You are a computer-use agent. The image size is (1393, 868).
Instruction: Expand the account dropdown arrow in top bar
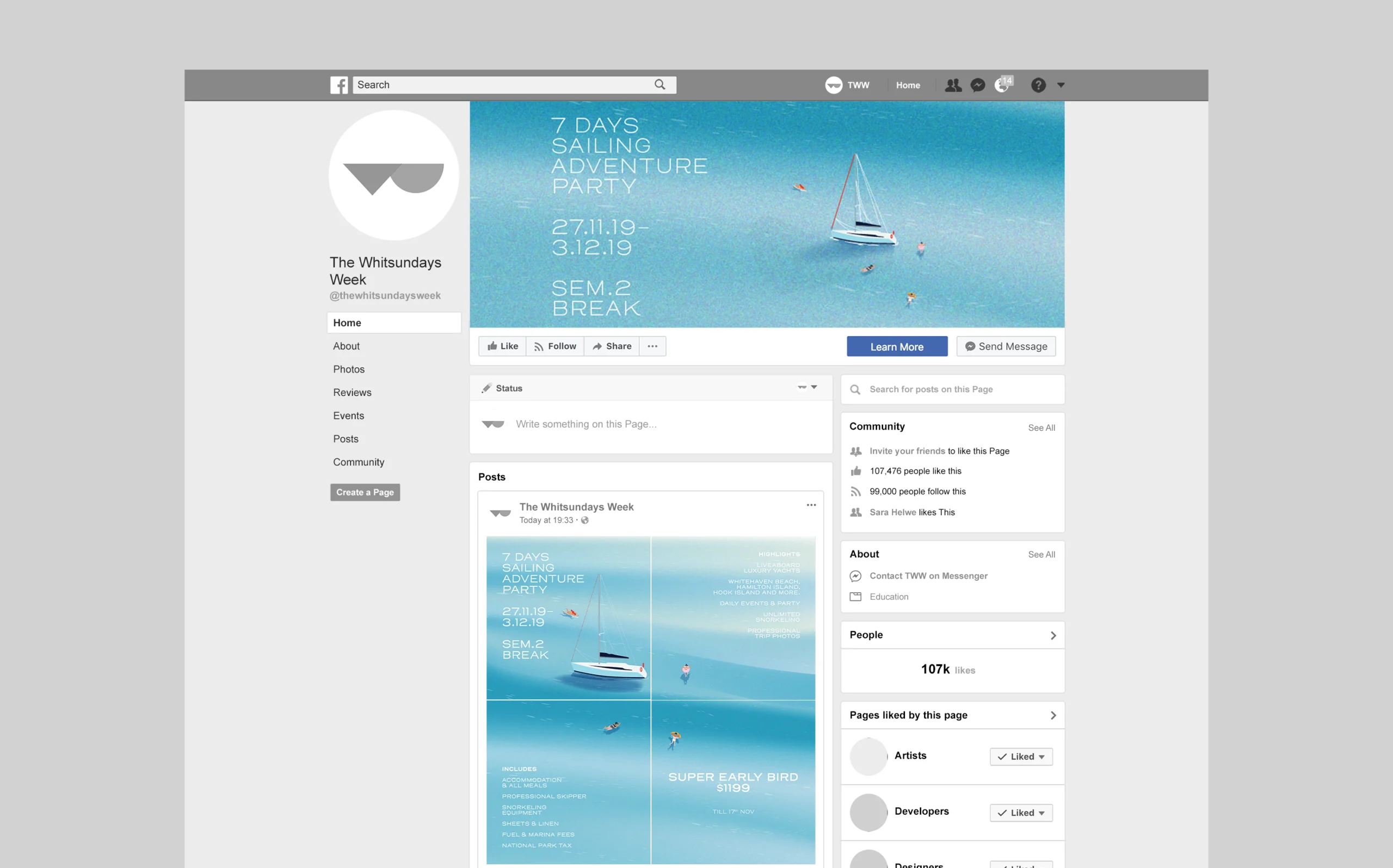pos(1061,85)
